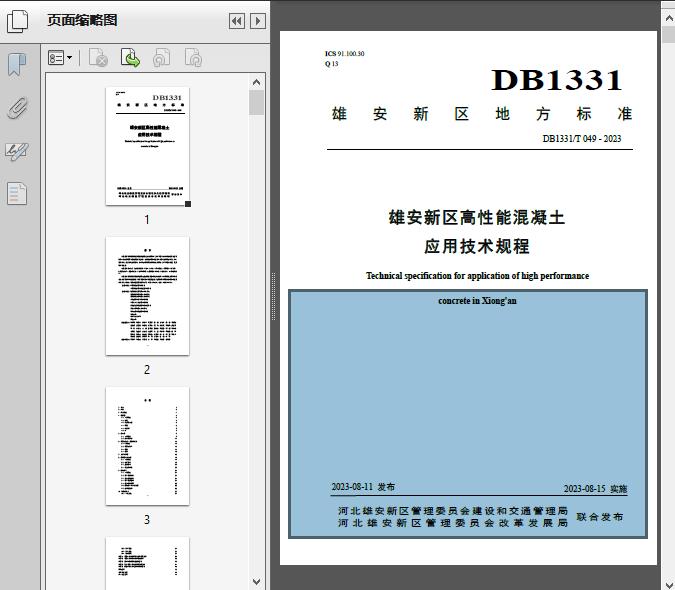The height and width of the screenshot is (590, 675).
Task: Click 联合发布 text in document footer
Action: click(600, 517)
